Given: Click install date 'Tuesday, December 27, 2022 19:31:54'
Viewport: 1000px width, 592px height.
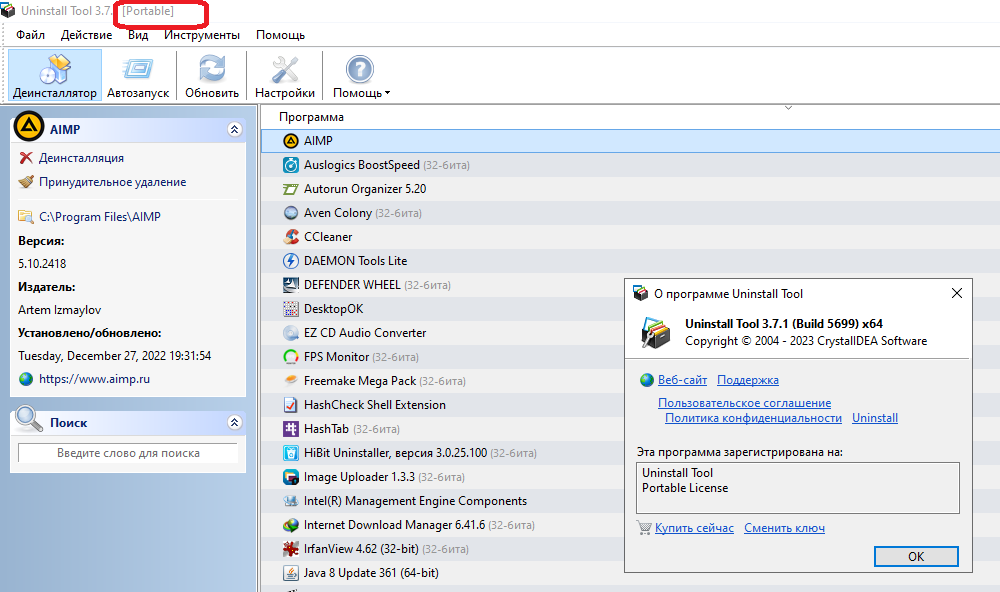Looking at the screenshot, I should (115, 356).
